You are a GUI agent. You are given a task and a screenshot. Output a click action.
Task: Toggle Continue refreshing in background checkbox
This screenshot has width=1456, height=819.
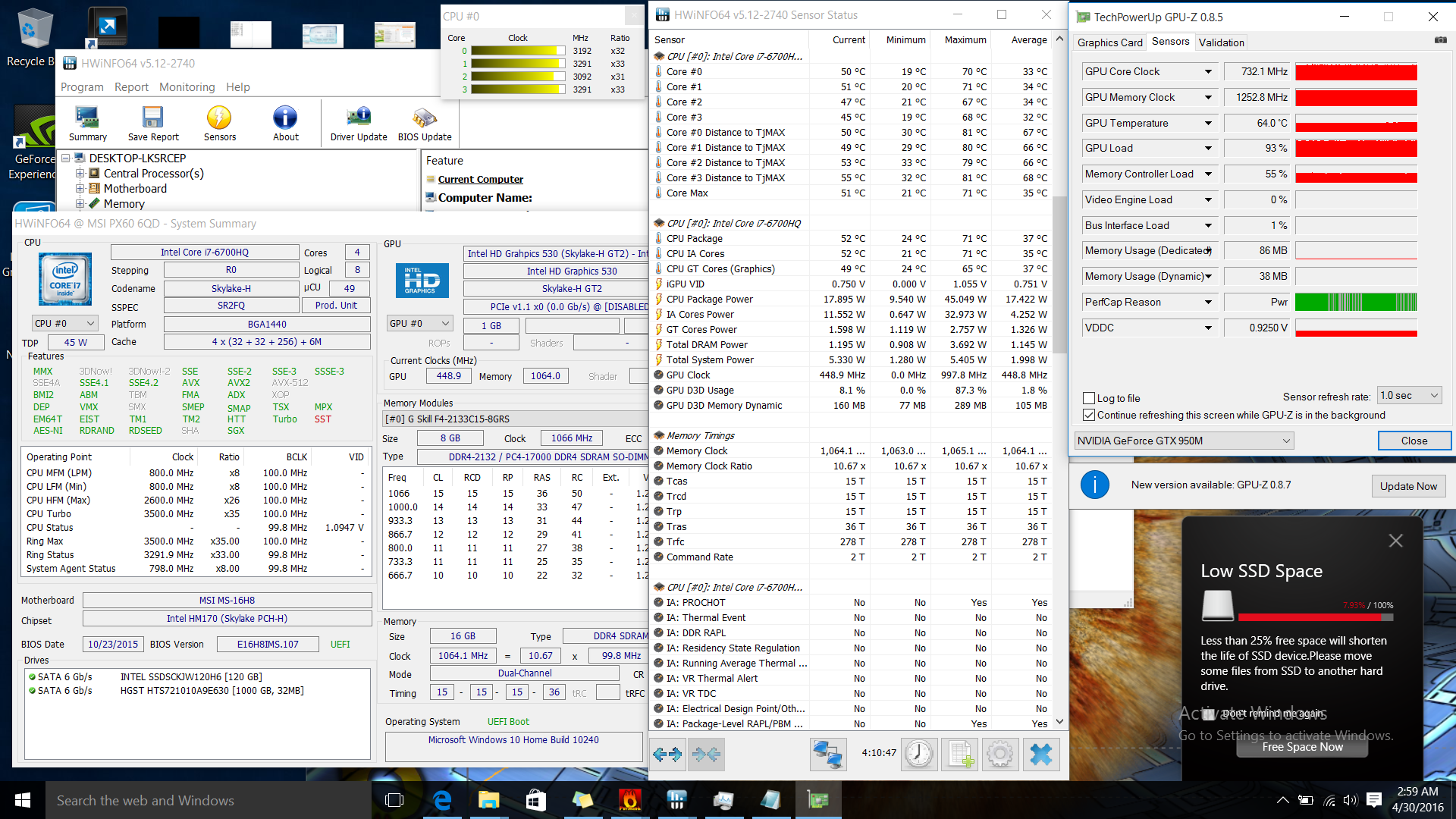coord(1089,415)
